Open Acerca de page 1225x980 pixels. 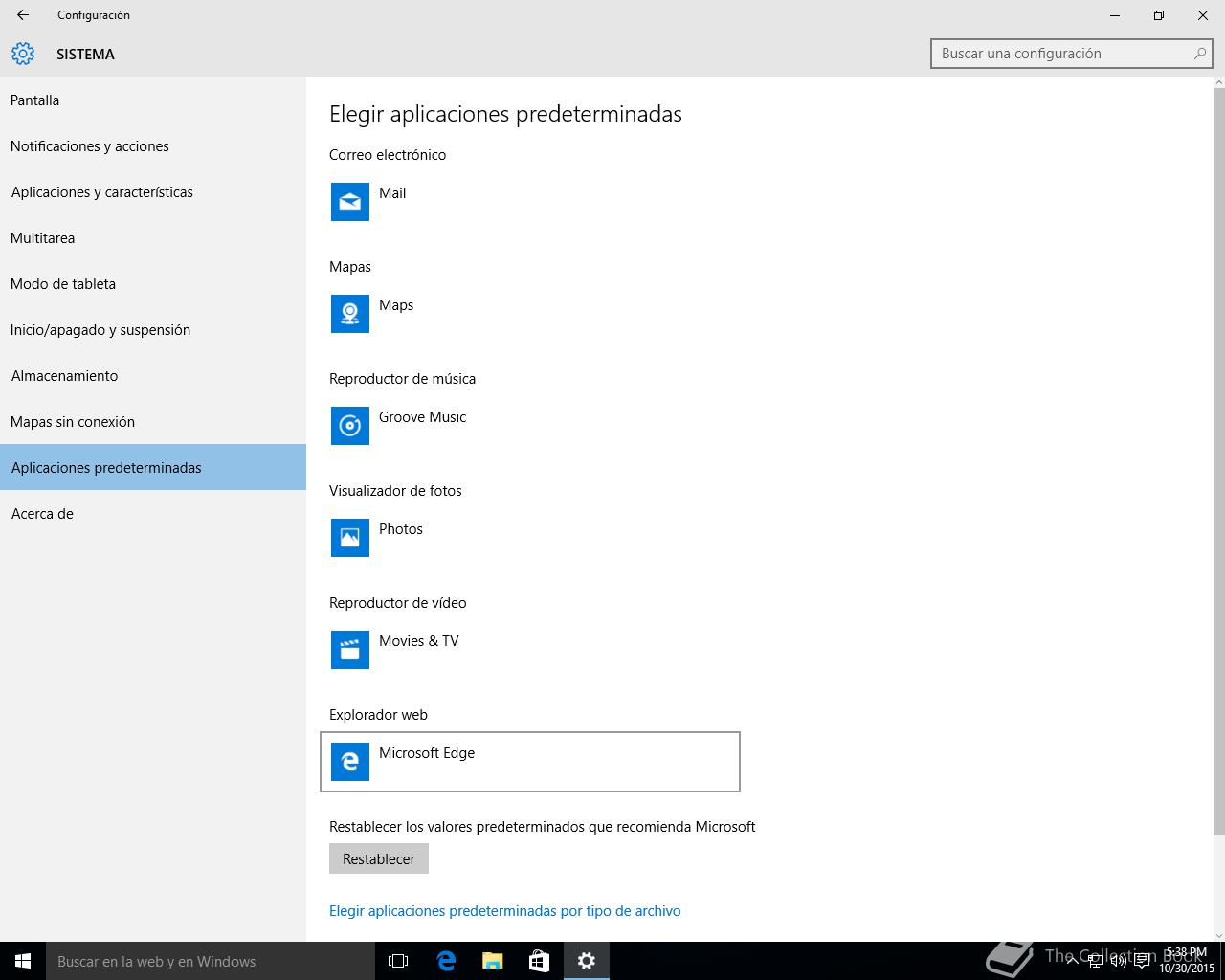coord(153,513)
